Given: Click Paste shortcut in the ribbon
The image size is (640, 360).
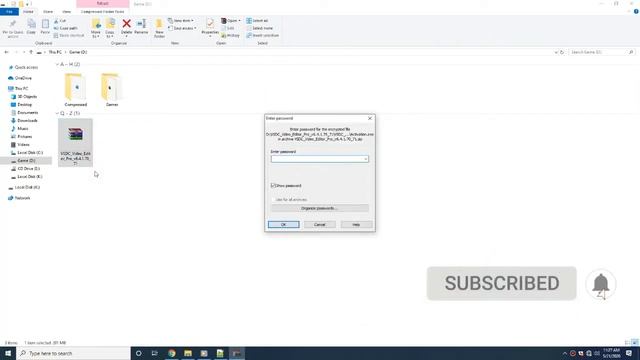Looking at the screenshot, I should tap(69, 36).
